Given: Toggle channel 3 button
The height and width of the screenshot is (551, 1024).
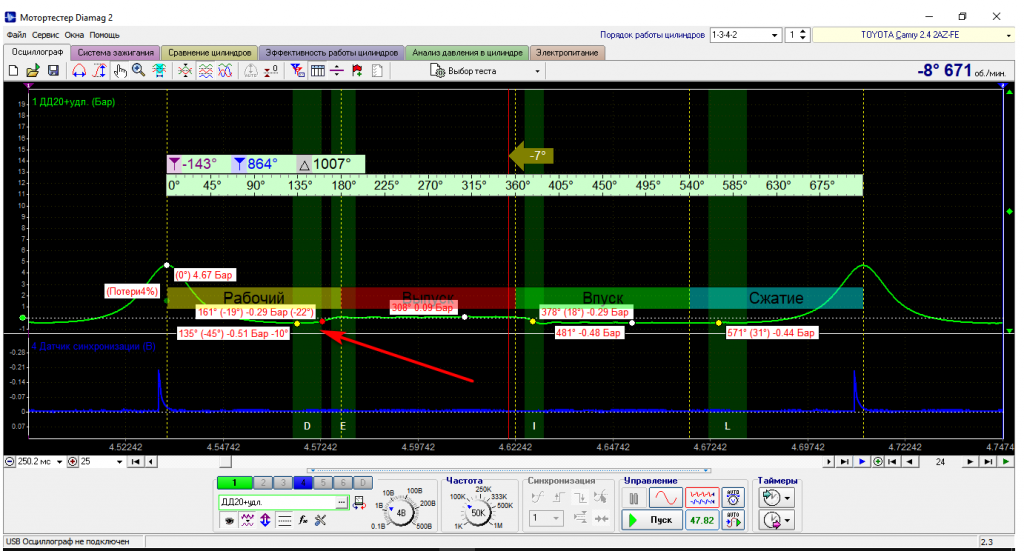Looking at the screenshot, I should [x=283, y=483].
